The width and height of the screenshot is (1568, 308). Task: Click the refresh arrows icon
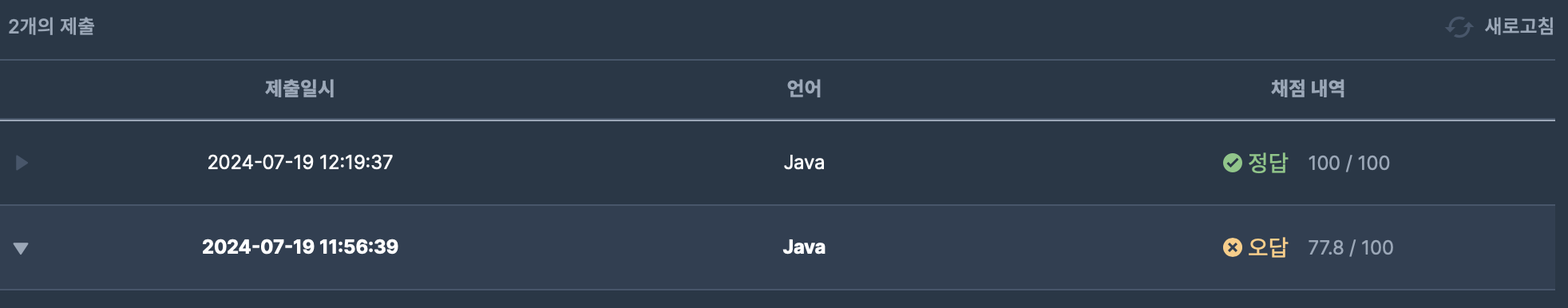1459,27
